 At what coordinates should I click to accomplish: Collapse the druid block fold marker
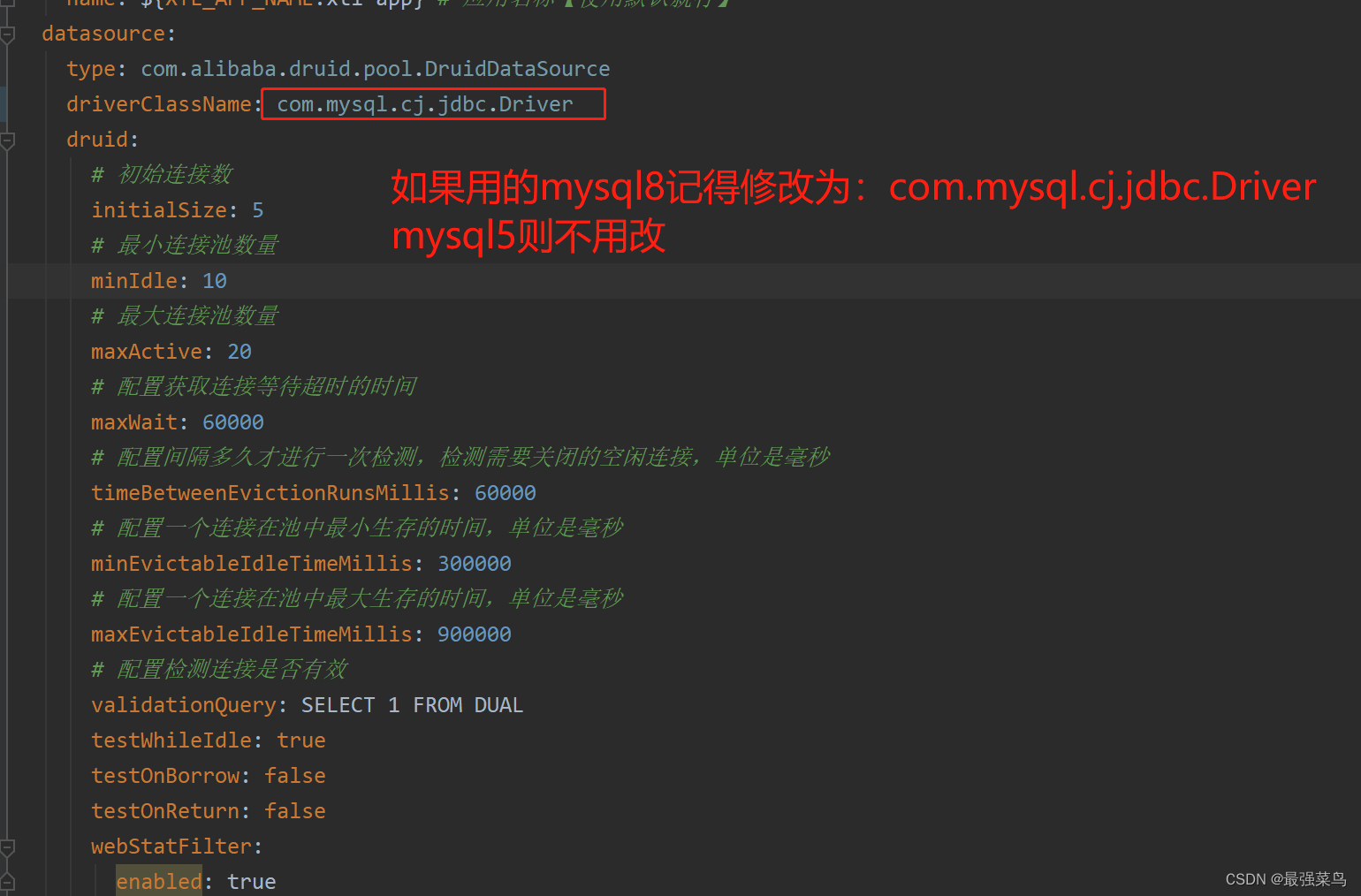[7, 140]
